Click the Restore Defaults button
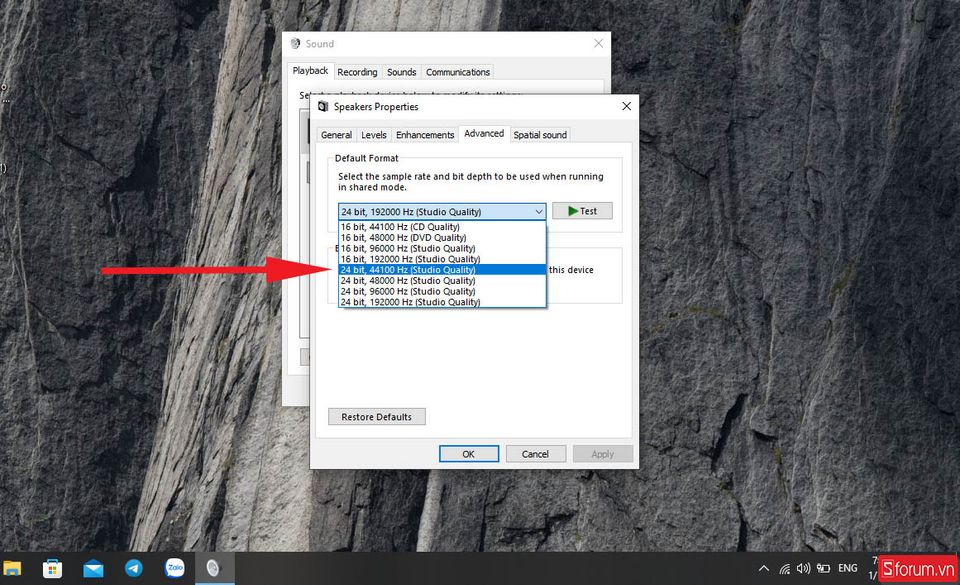 [376, 417]
